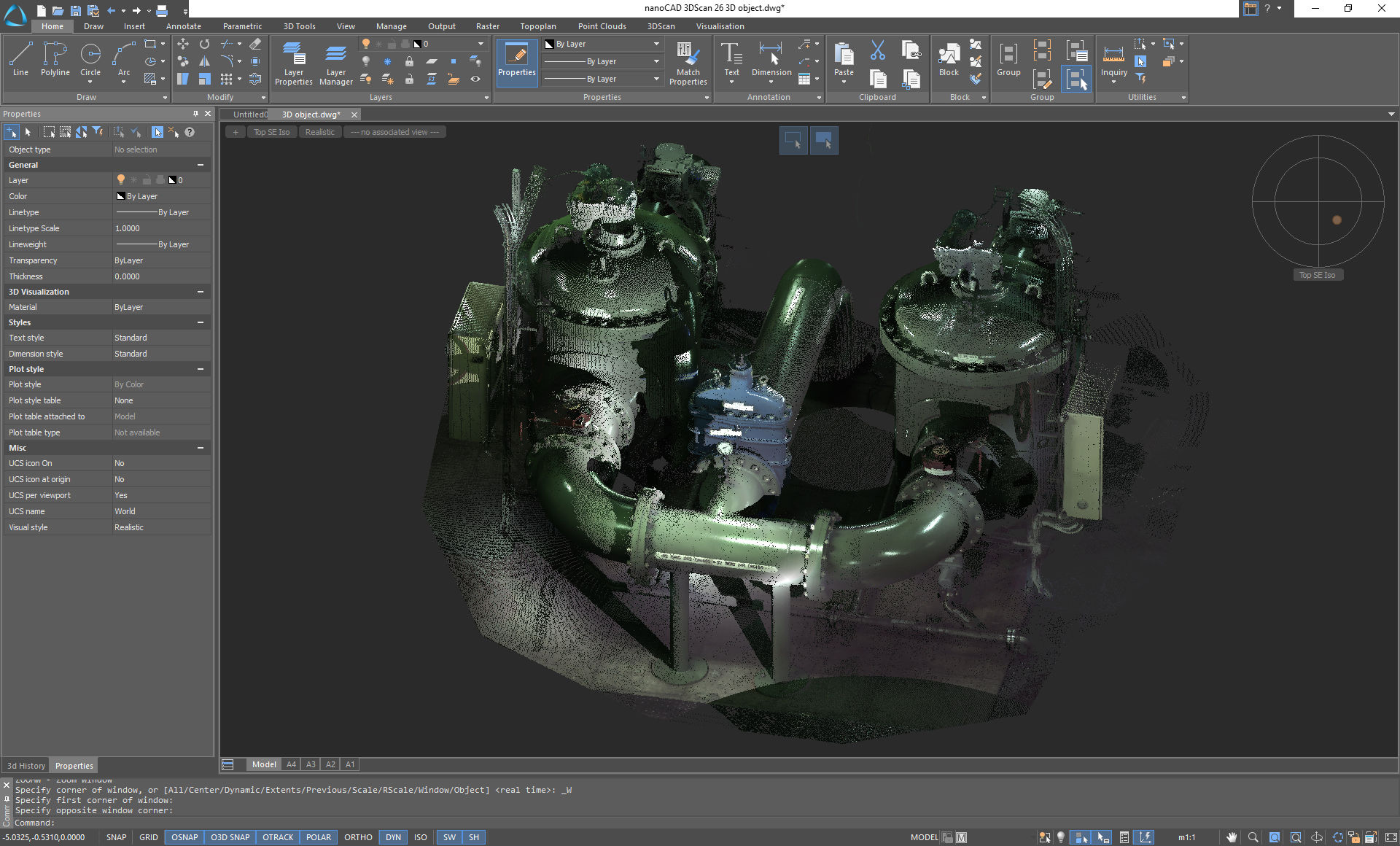
Task: Click the Top SE Iso viewport button
Action: point(271,132)
